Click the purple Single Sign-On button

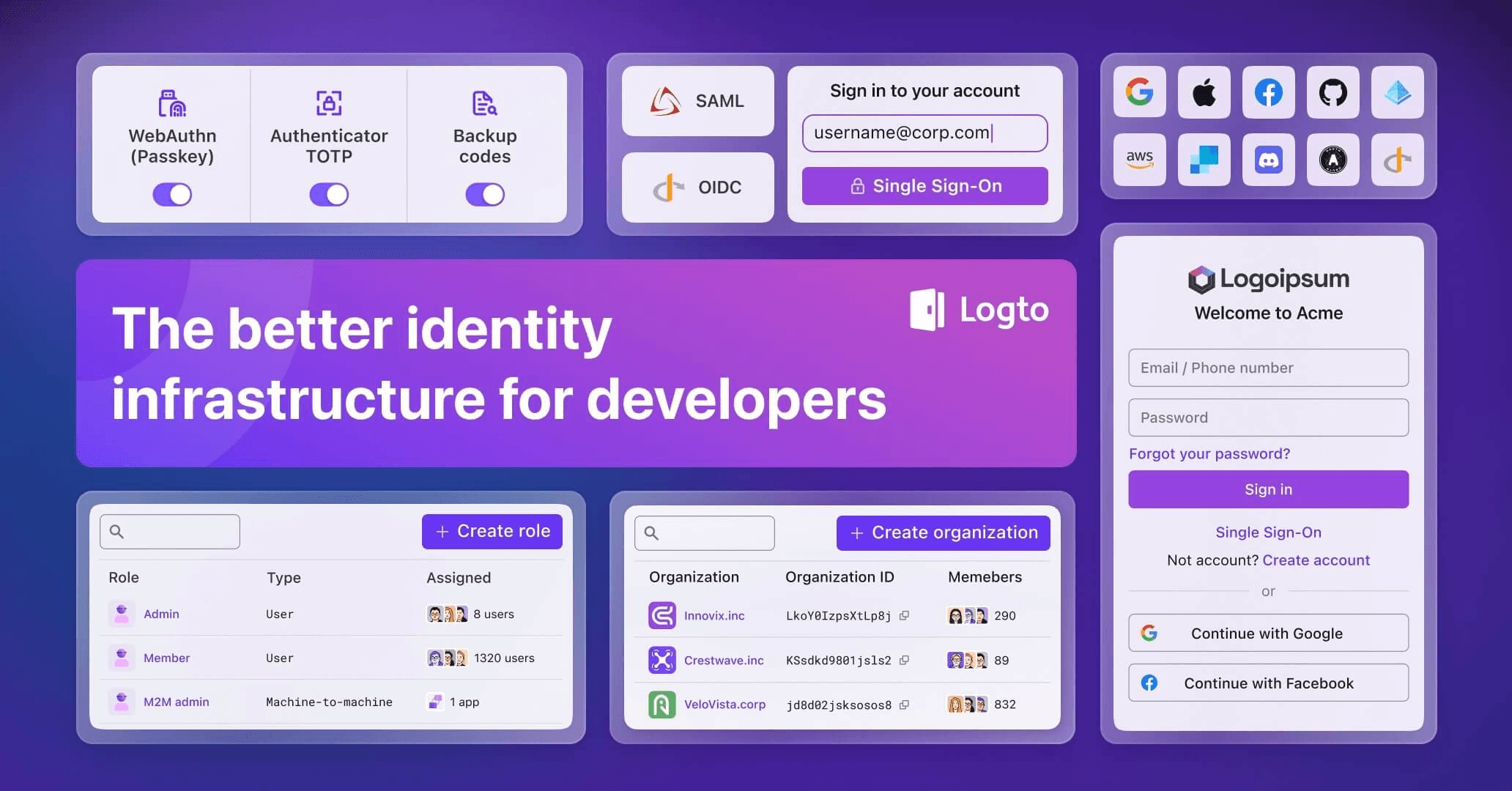coord(925,186)
